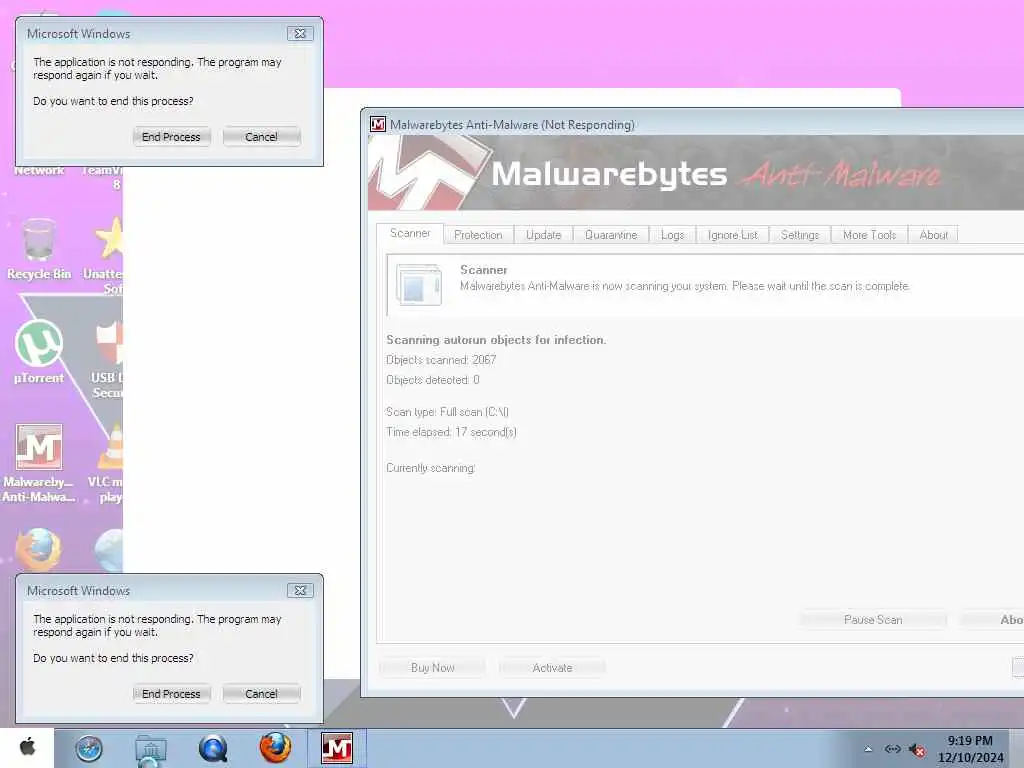Image resolution: width=1024 pixels, height=768 pixels.
Task: Switch to the Update tab
Action: (543, 234)
